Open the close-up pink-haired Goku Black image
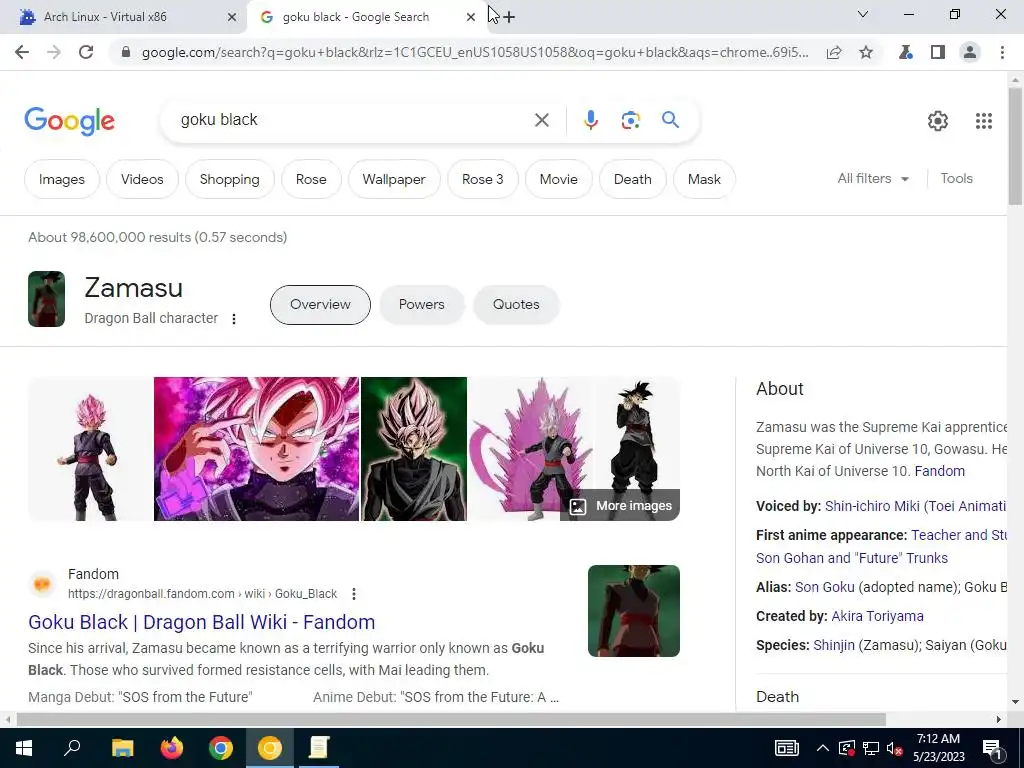 click(x=257, y=449)
